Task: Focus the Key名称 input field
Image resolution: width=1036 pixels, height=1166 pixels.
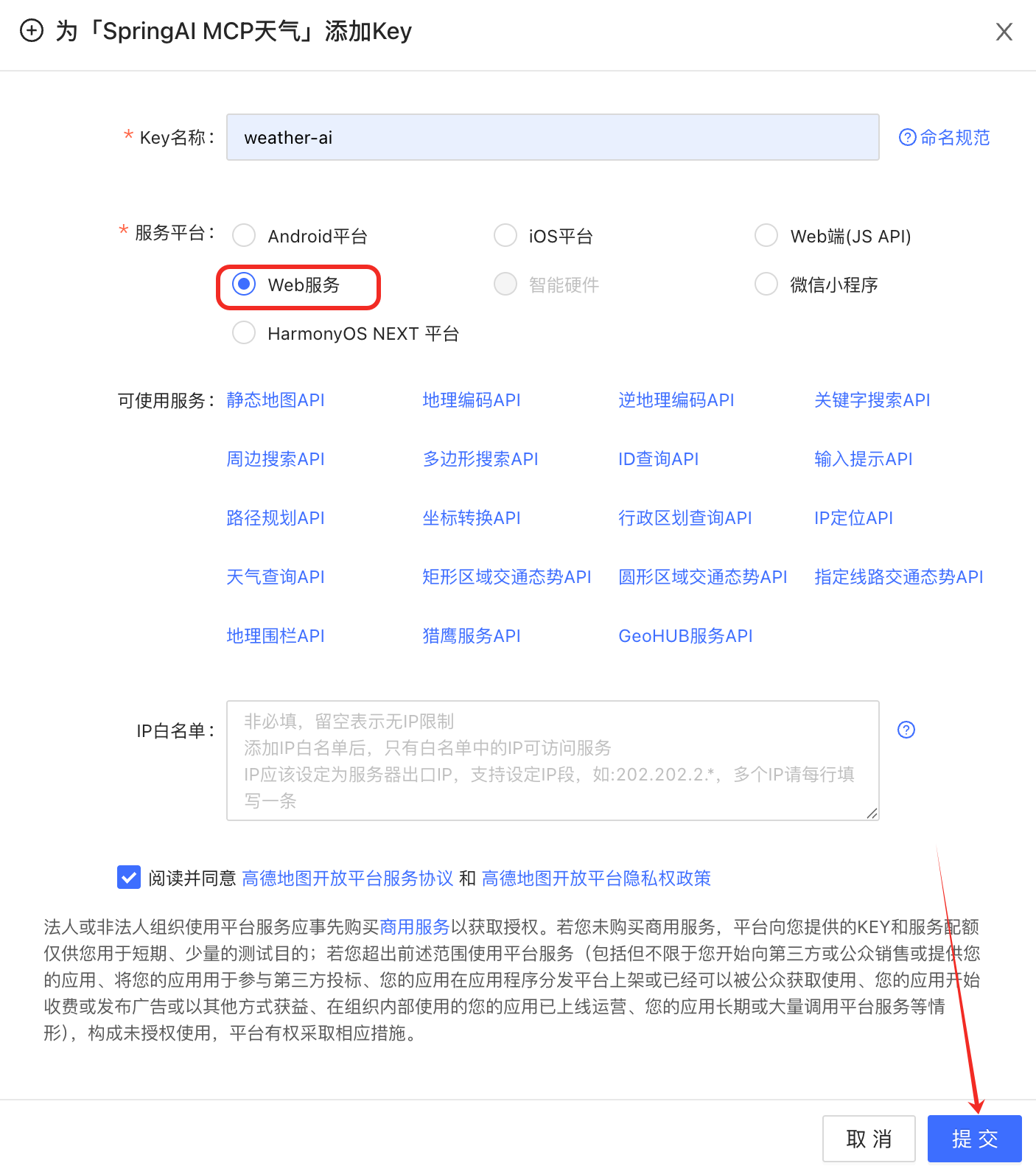Action: 553,137
